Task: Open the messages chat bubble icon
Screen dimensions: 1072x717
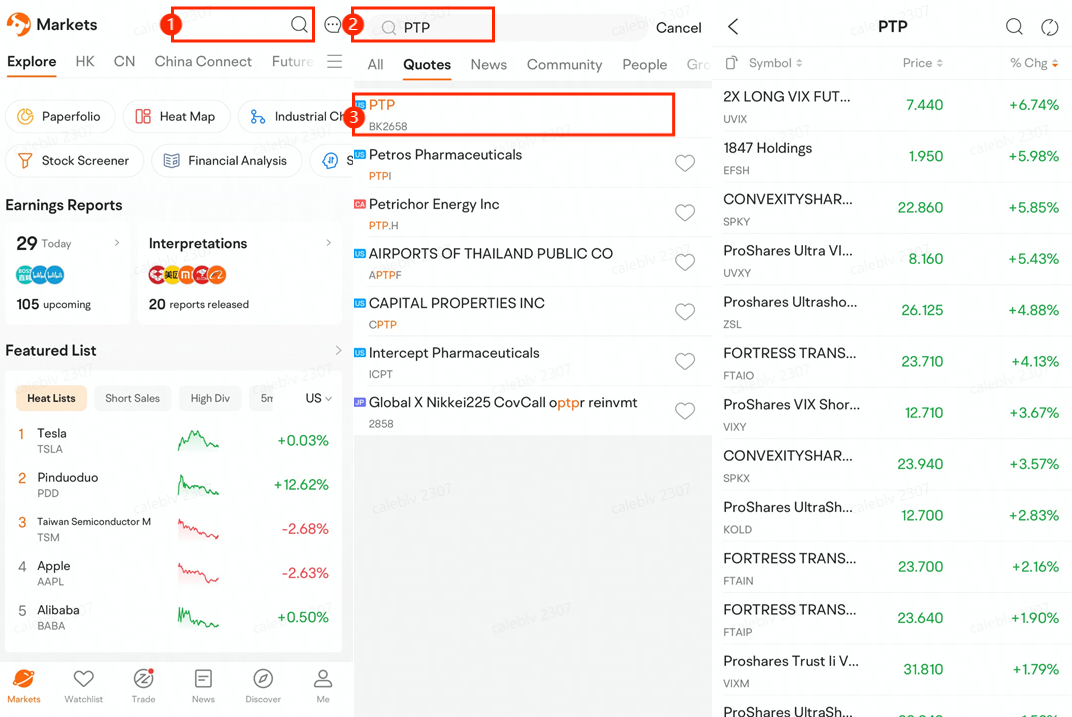Action: (x=332, y=25)
